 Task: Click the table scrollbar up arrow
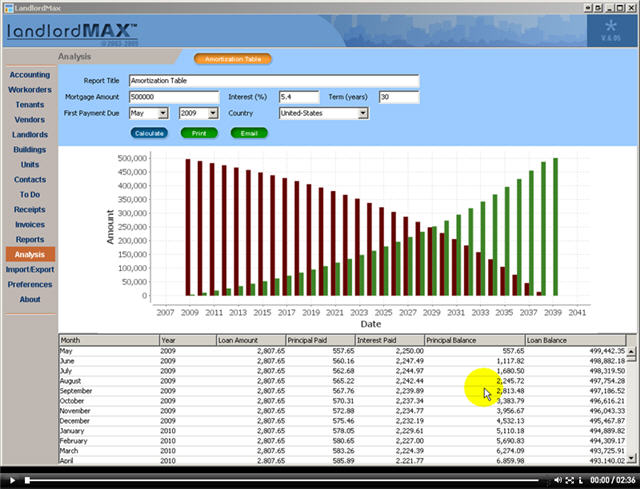[631, 351]
